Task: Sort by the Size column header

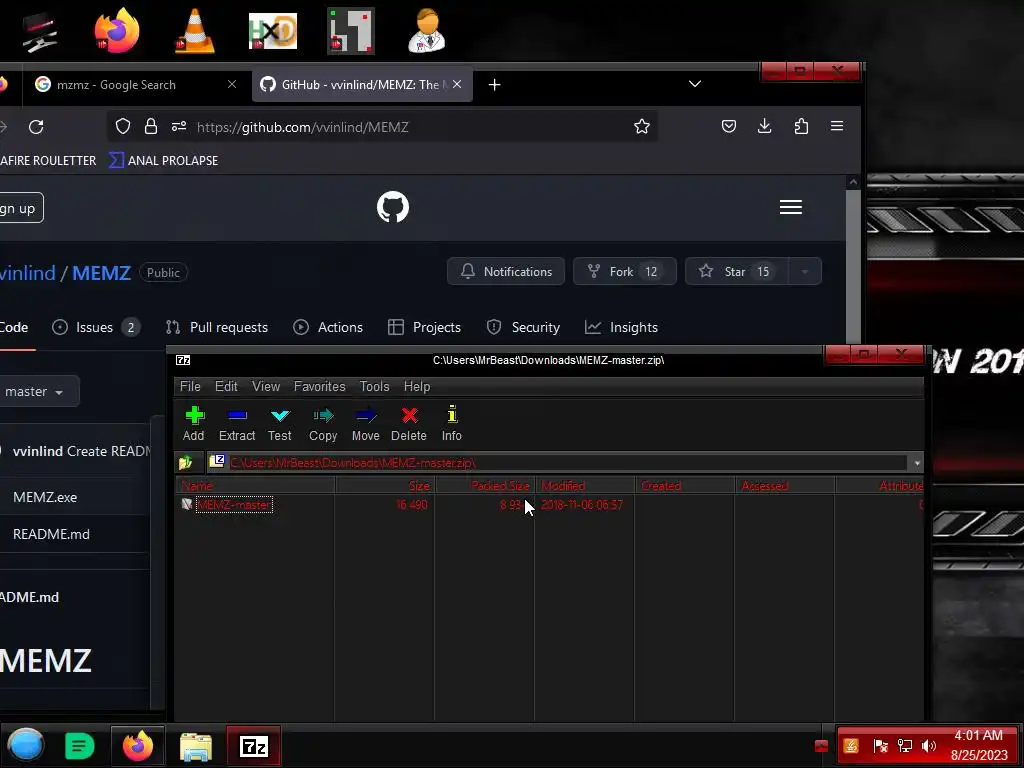Action: tap(385, 486)
